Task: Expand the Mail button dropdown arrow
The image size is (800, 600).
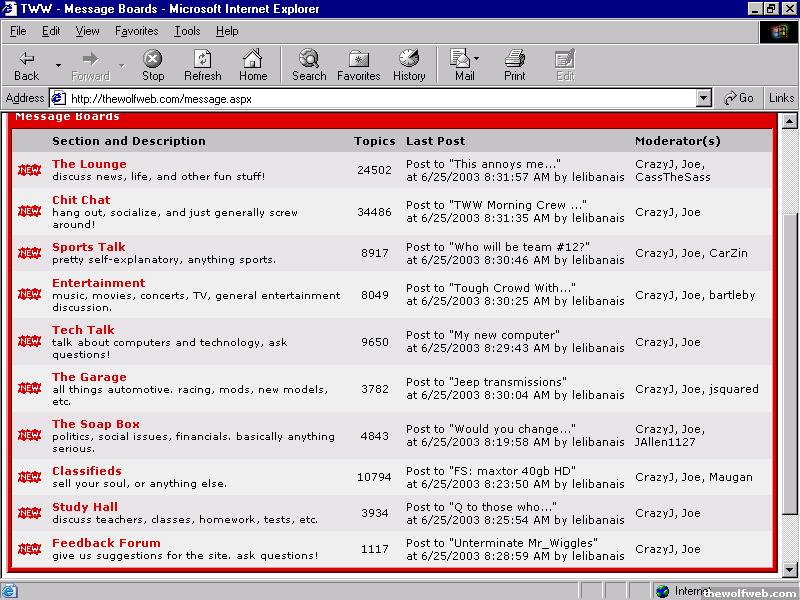Action: point(477,58)
